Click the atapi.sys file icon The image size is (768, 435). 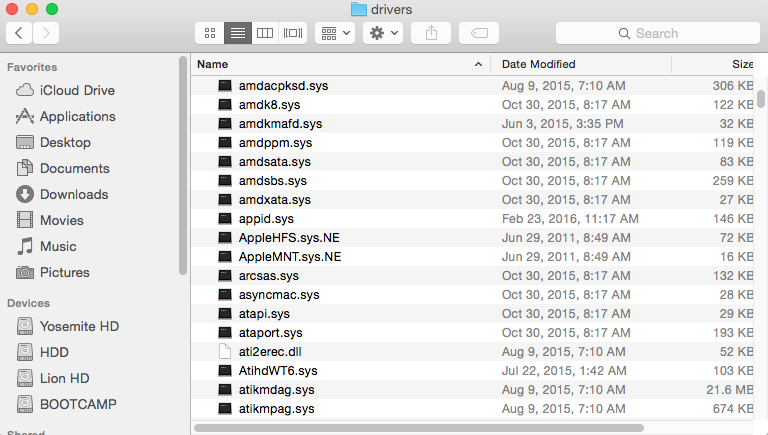(x=225, y=314)
